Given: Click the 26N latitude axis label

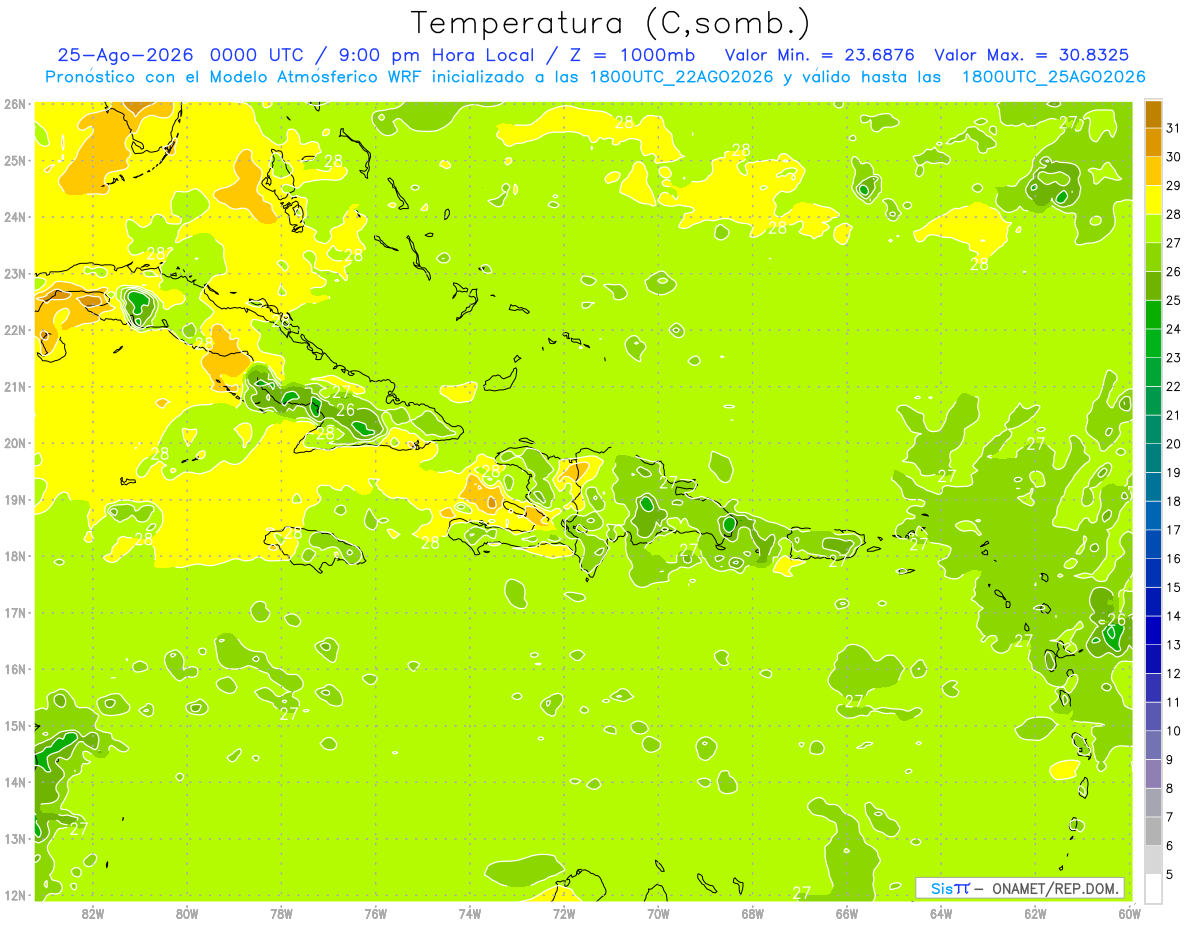Looking at the screenshot, I should pos(15,103).
